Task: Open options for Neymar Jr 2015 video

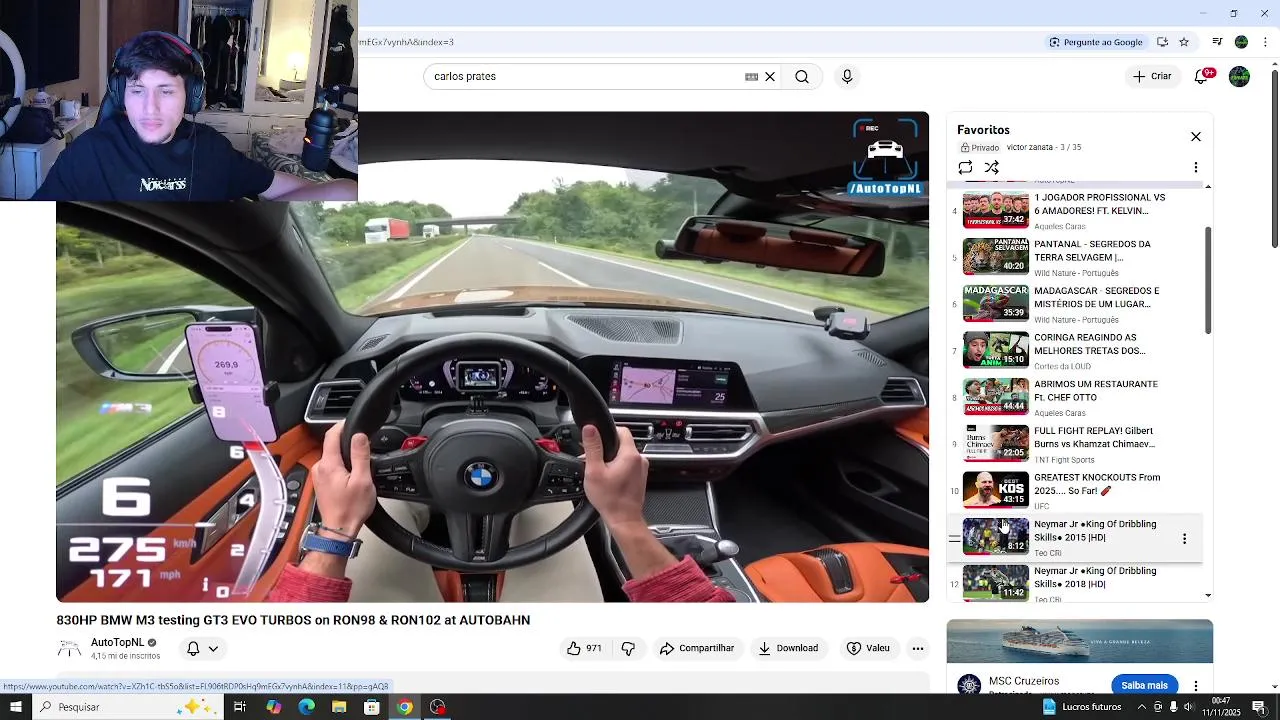Action: click(1185, 538)
